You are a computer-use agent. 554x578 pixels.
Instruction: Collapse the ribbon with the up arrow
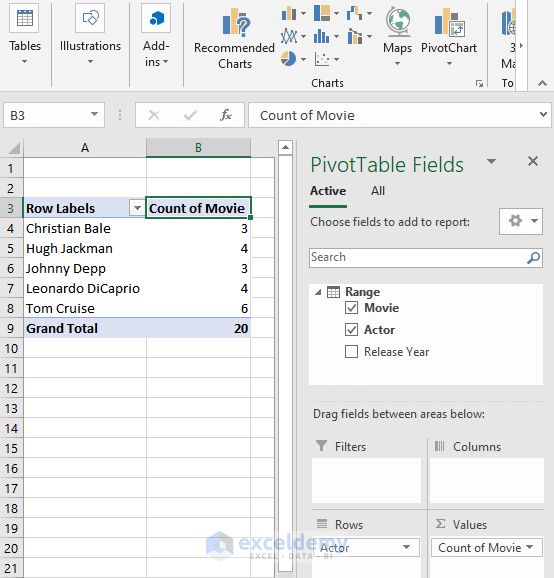(x=542, y=83)
